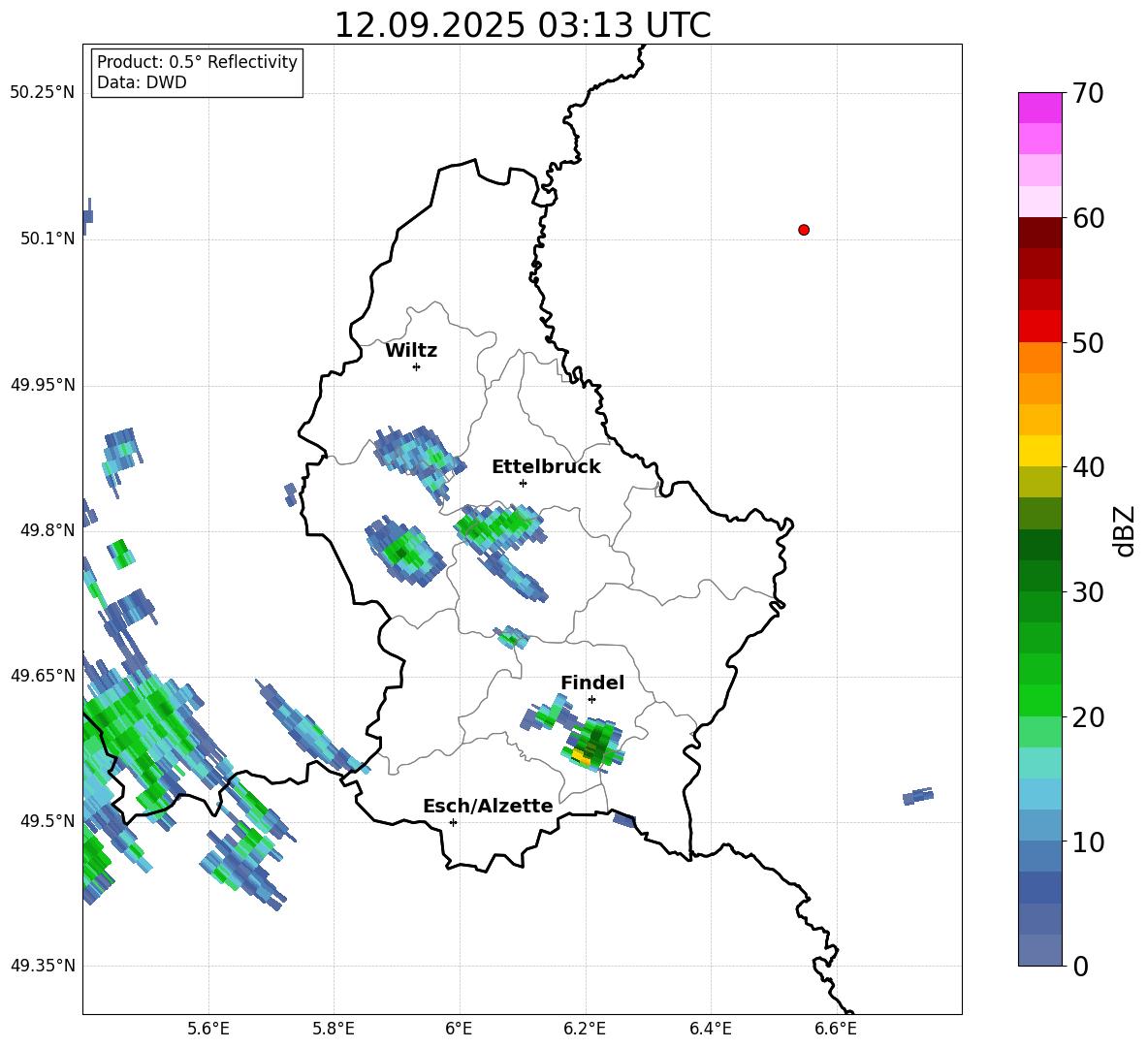Select the Findel label
Screen dimensions: 1148x1048
tap(592, 683)
